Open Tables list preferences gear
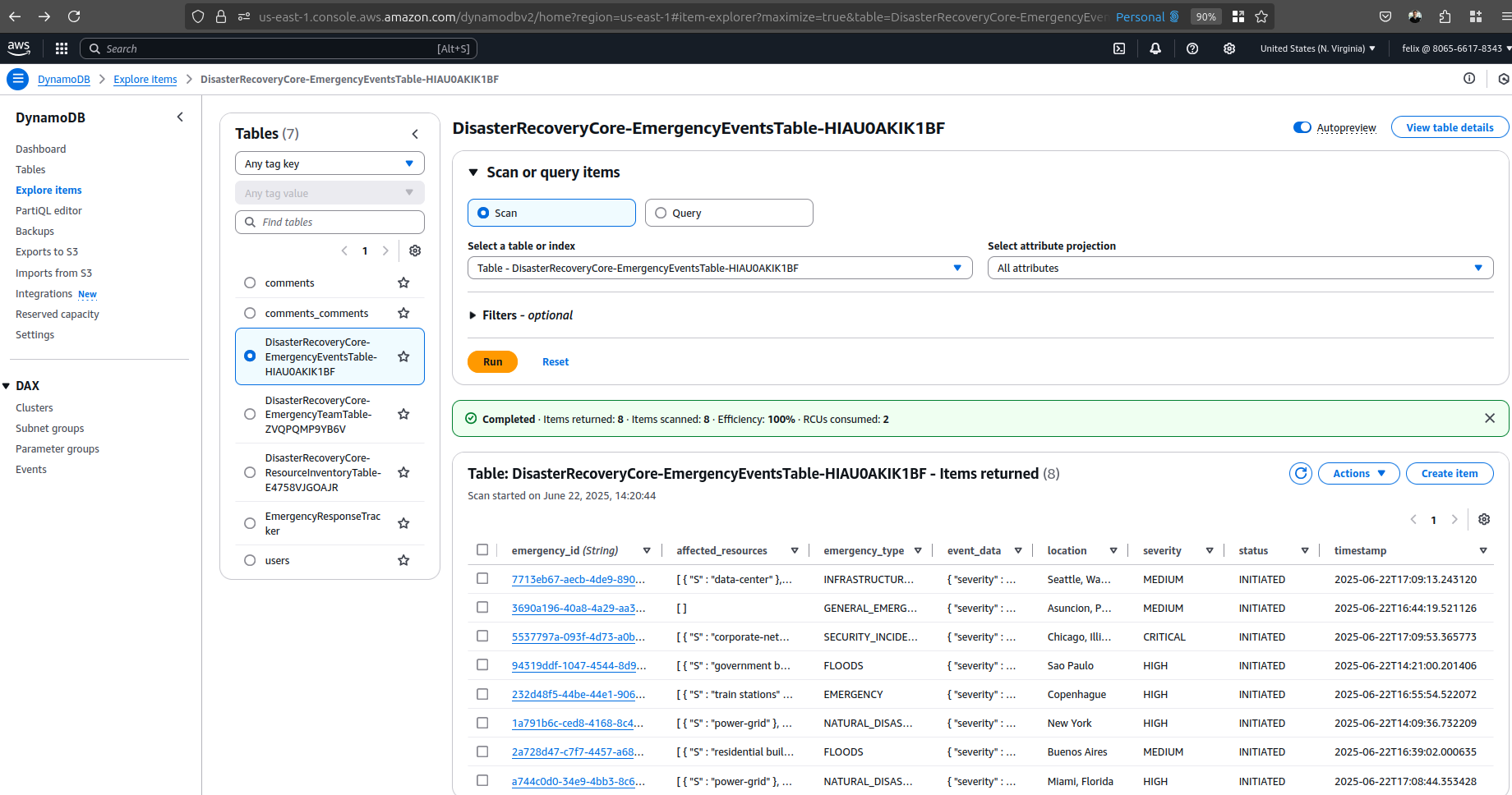This screenshot has height=795, width=1512. click(x=415, y=250)
